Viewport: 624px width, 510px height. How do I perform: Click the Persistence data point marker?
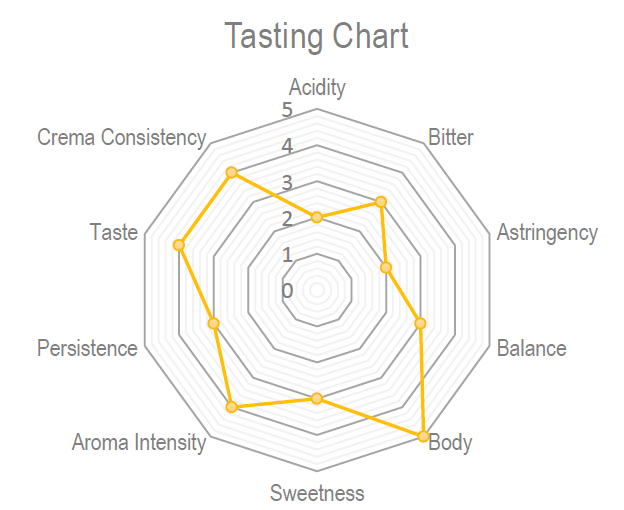[x=213, y=323]
